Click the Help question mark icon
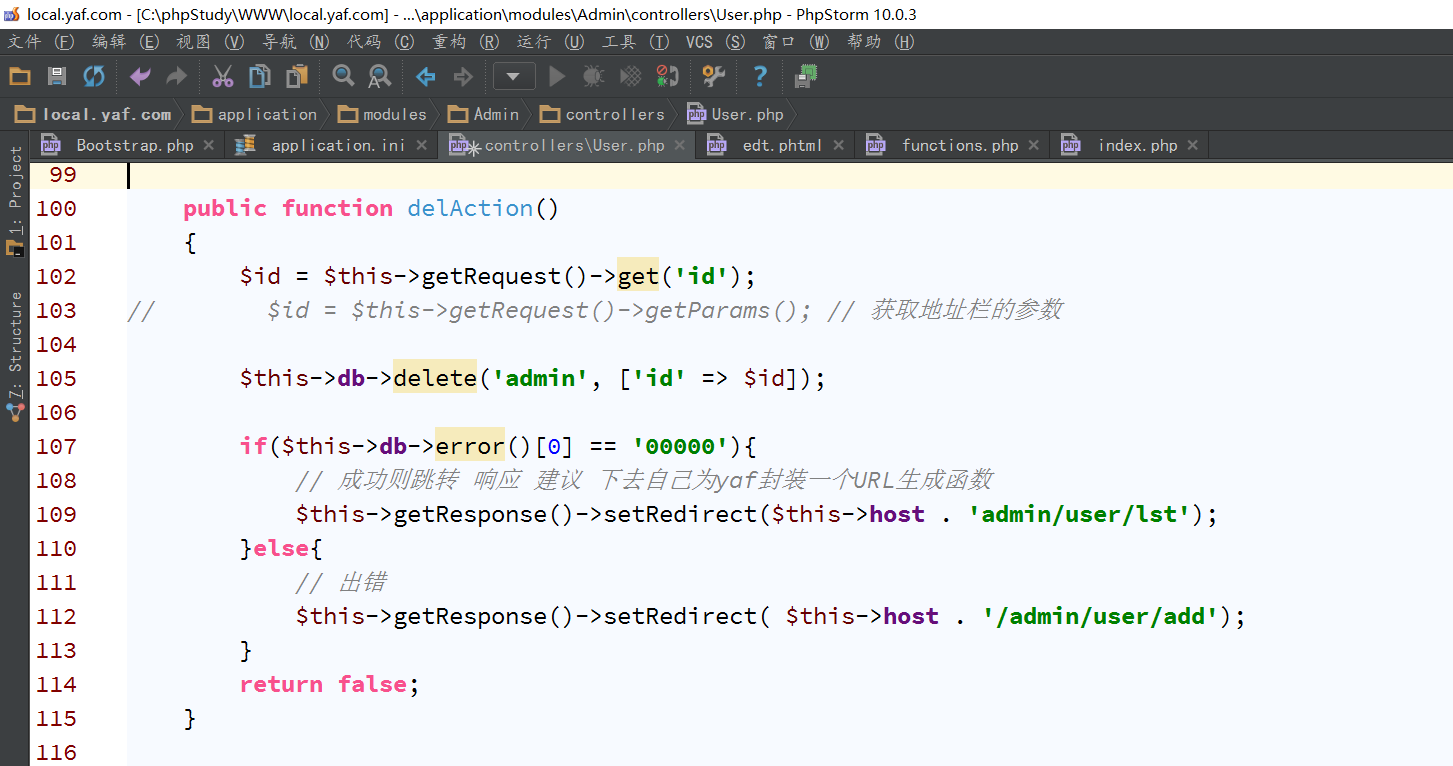This screenshot has width=1453, height=766. click(760, 76)
